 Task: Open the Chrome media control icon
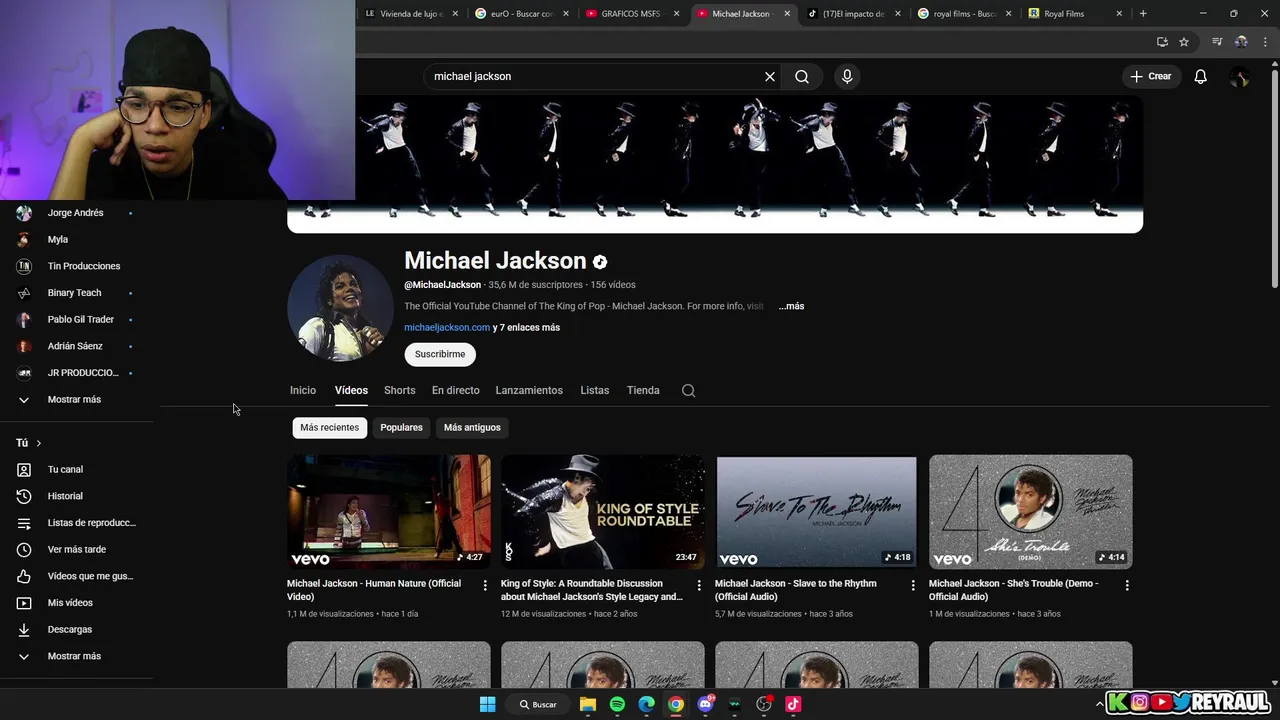(1217, 42)
